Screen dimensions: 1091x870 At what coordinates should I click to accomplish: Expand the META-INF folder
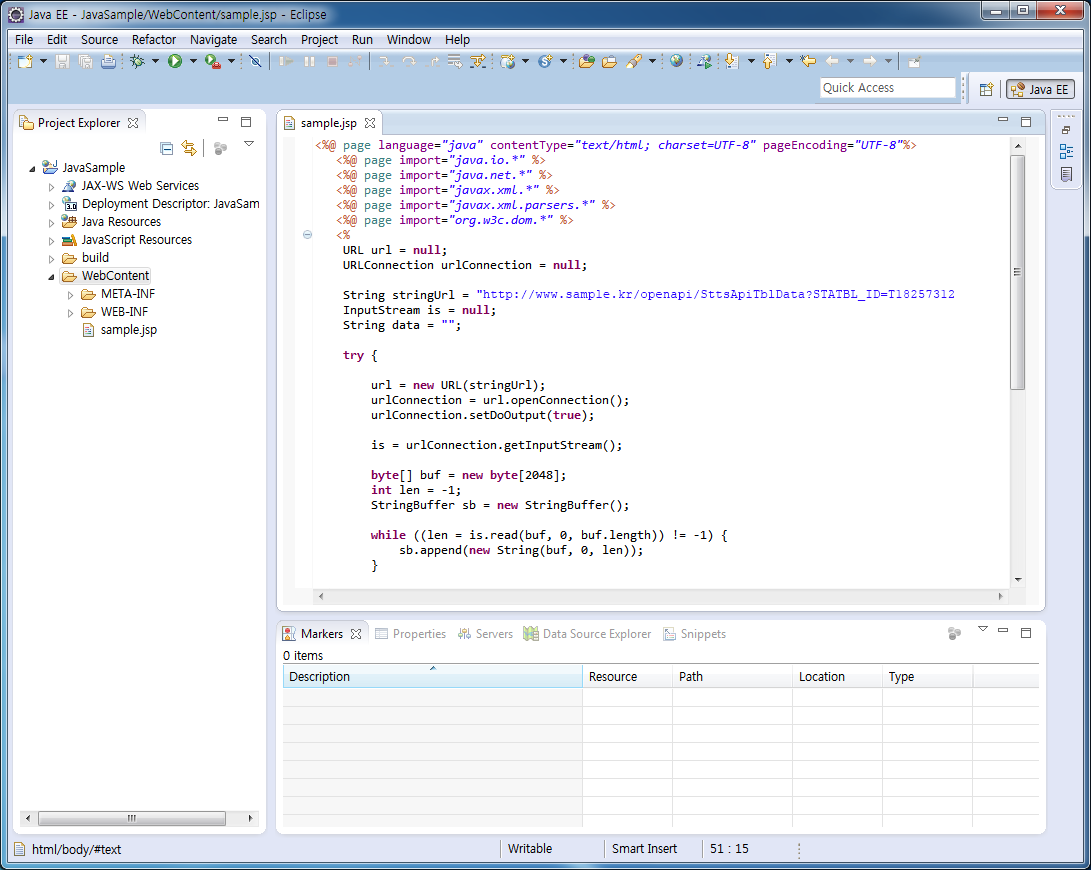pyautogui.click(x=71, y=294)
